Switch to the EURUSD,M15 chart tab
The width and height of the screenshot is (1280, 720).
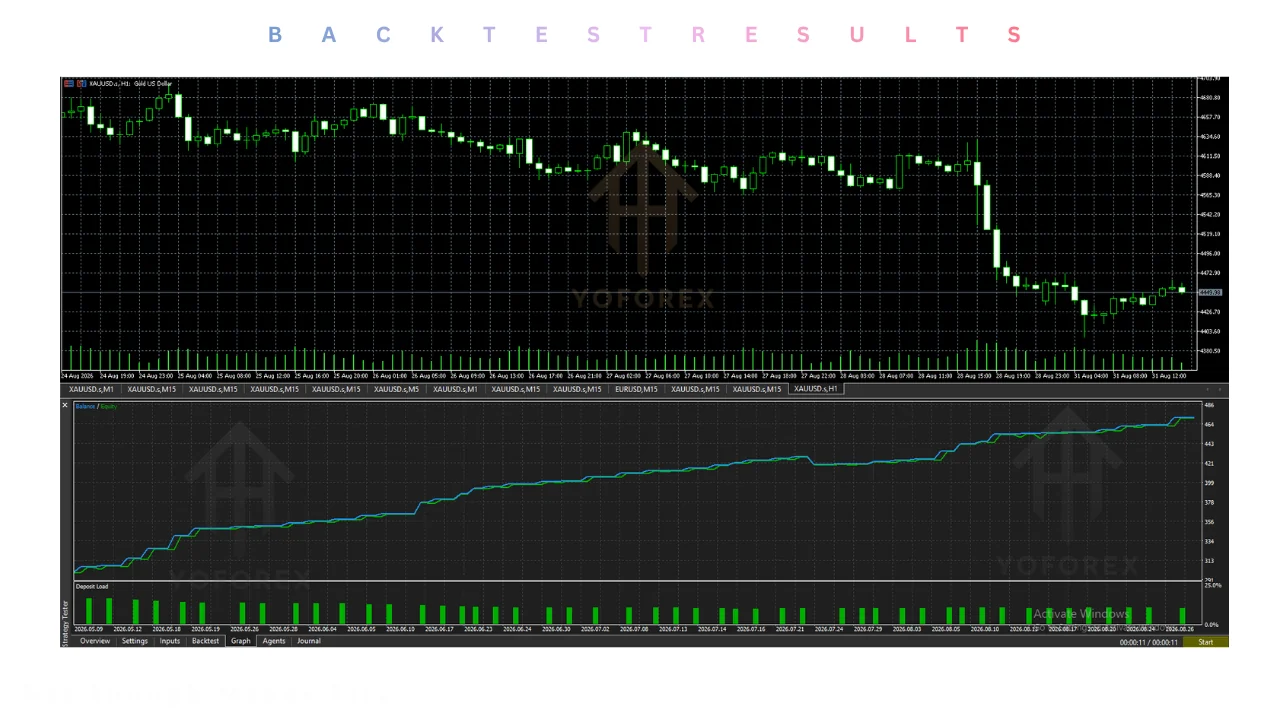tap(636, 389)
